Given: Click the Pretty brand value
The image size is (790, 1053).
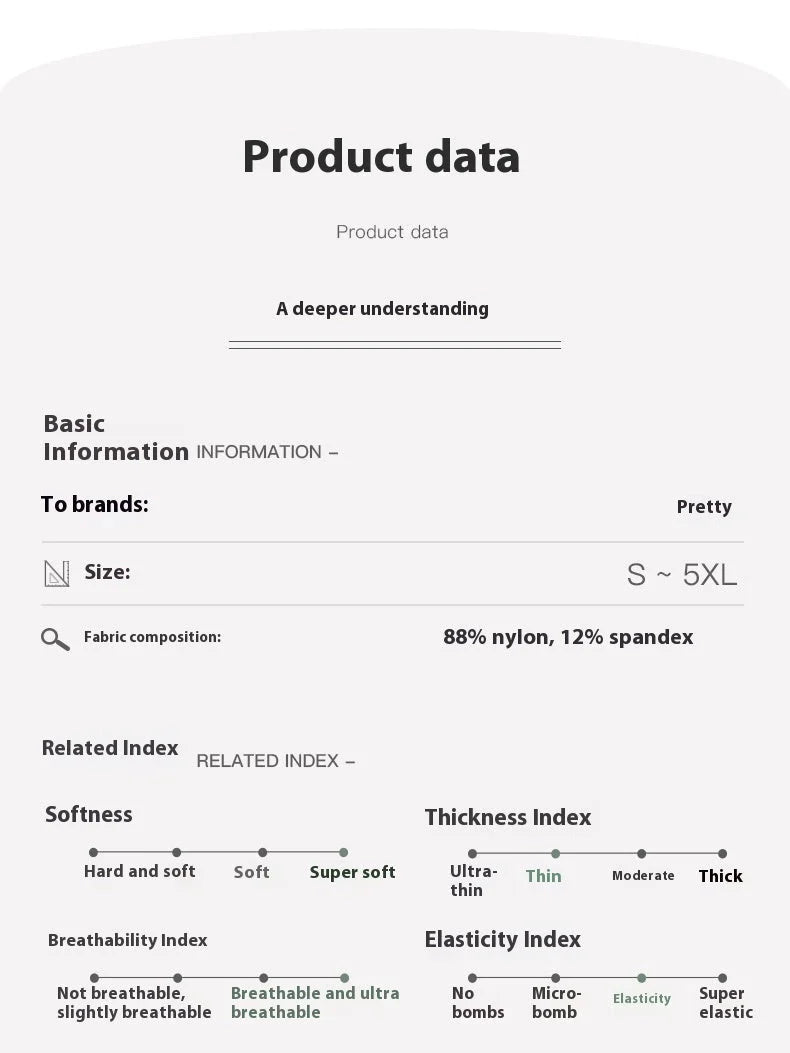Looking at the screenshot, I should click(x=704, y=507).
